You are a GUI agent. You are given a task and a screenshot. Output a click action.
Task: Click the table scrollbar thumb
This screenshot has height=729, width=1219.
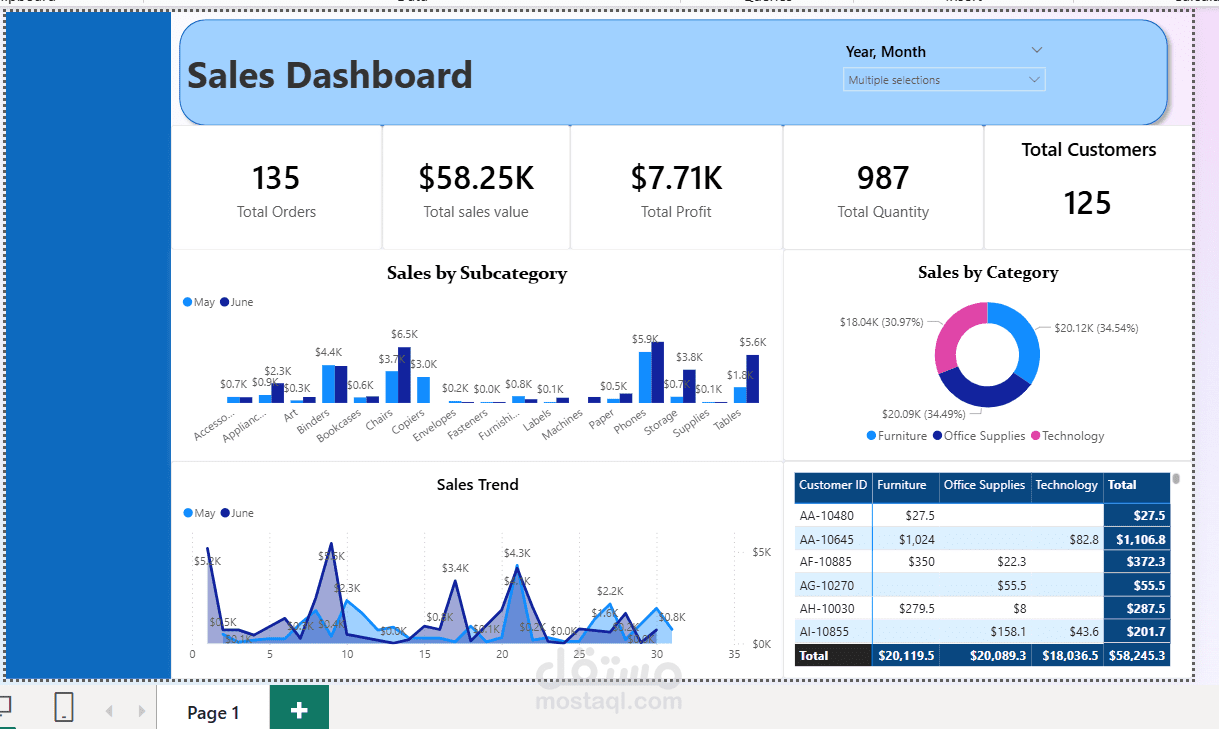pos(1176,479)
